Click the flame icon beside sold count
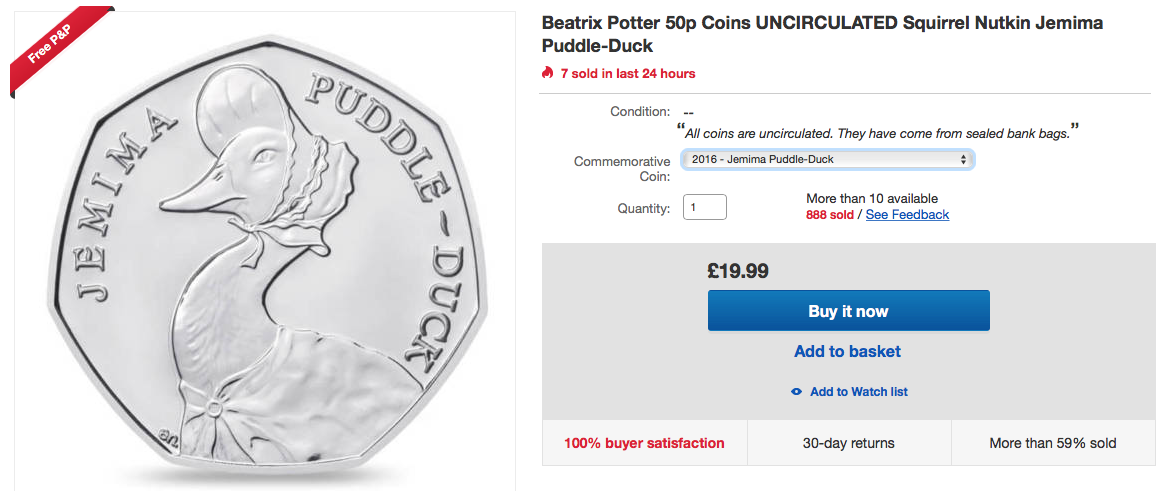The width and height of the screenshot is (1166, 491). [x=547, y=73]
